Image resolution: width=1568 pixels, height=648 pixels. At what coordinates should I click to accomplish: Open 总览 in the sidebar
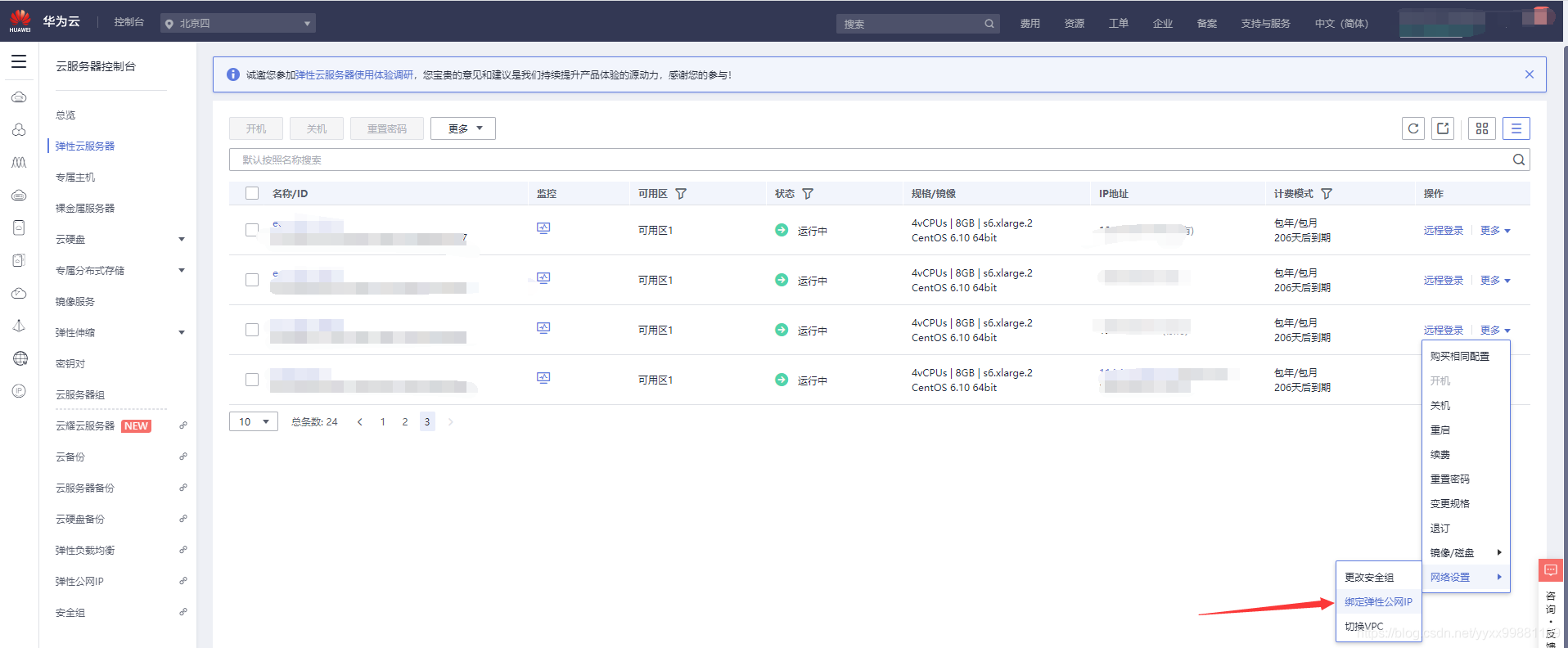pyautogui.click(x=65, y=115)
